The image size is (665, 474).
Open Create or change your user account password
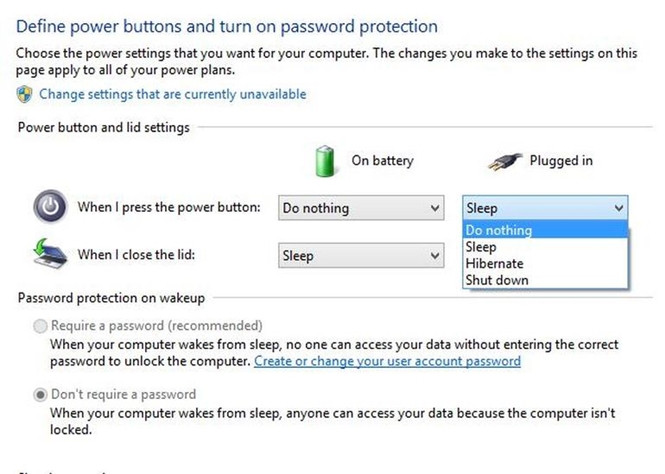click(x=387, y=361)
